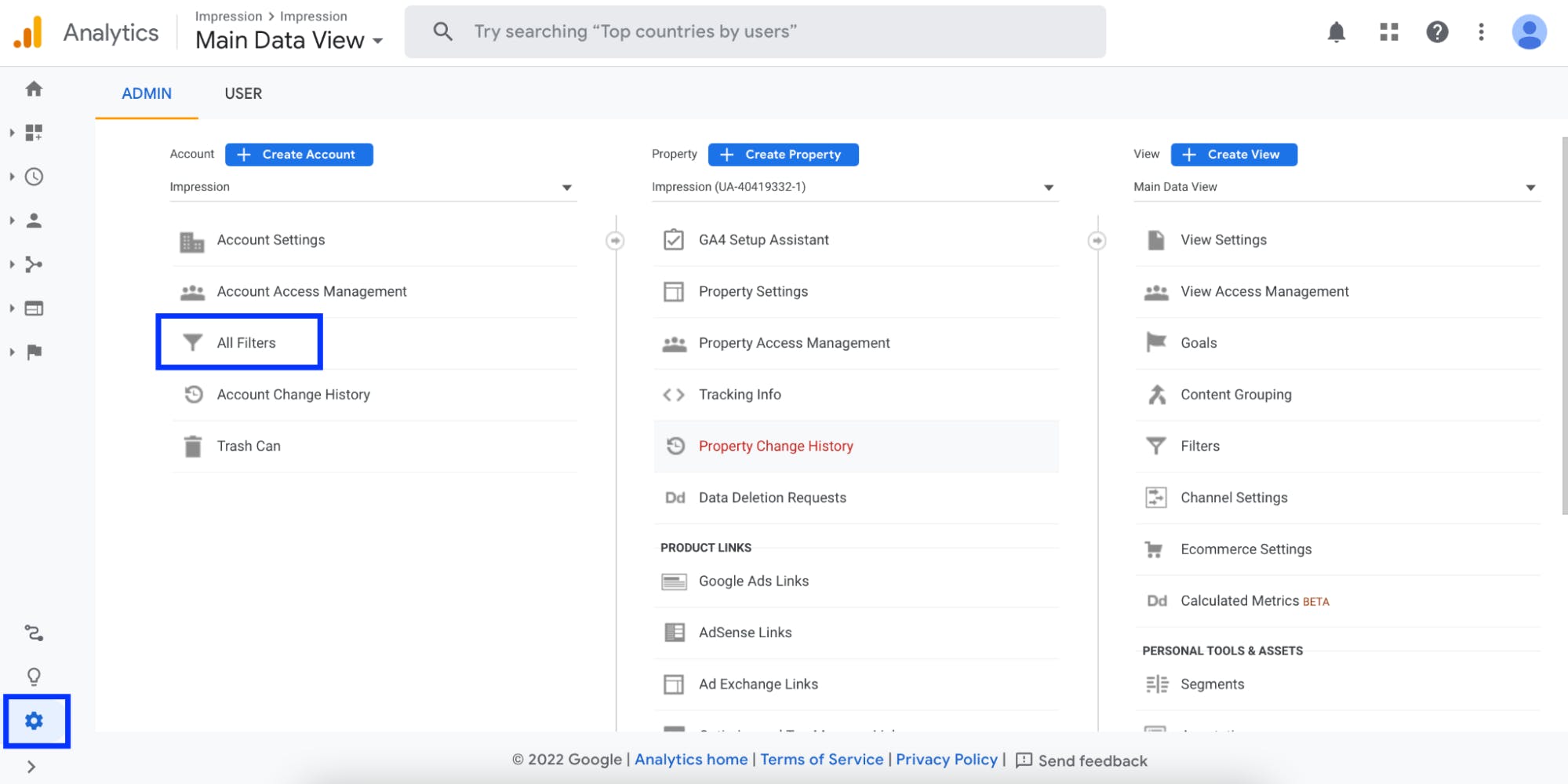Viewport: 1568px width, 784px height.
Task: Open Conversions flag icon in sidebar
Action: [x=34, y=352]
